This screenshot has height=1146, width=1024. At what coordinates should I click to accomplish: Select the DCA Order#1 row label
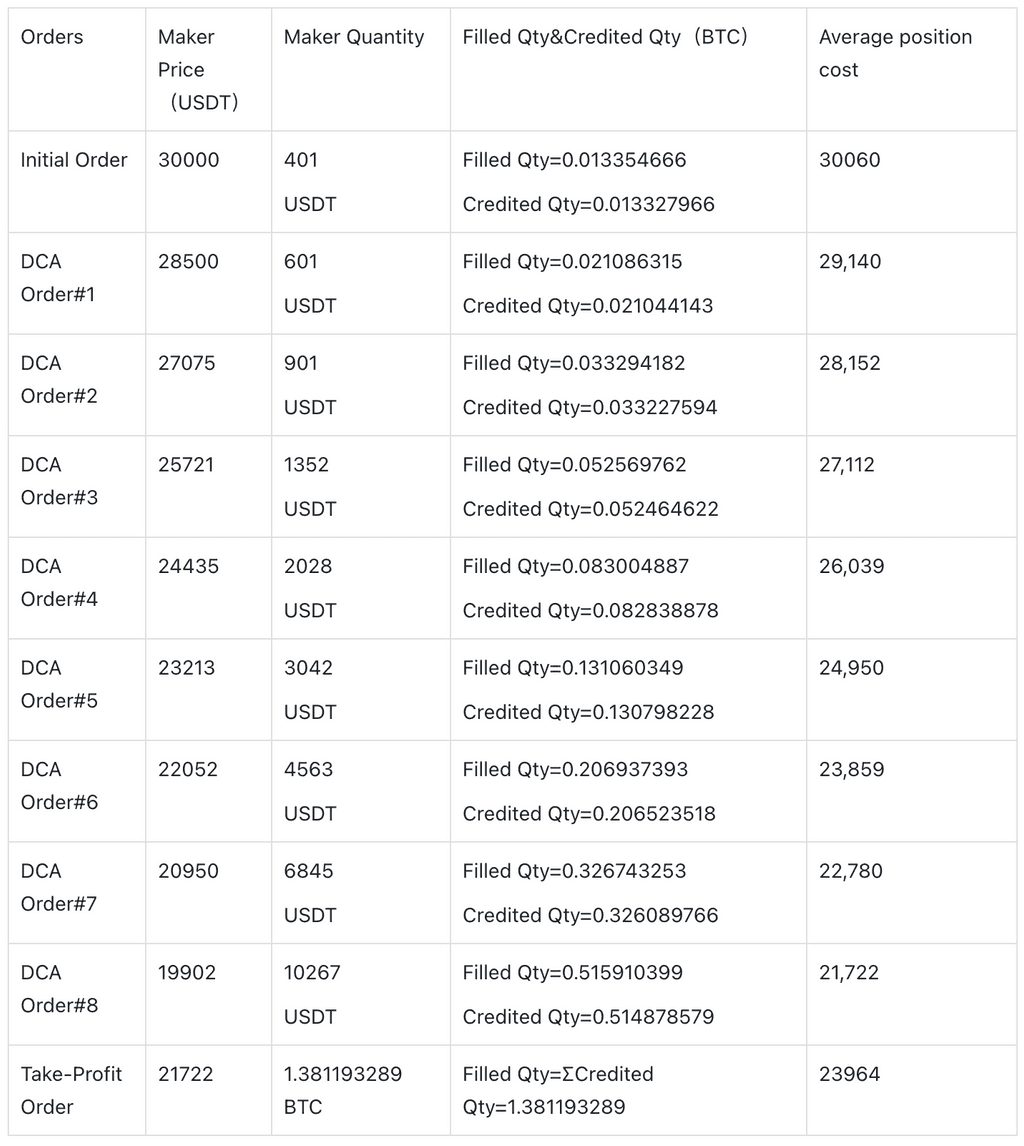59,278
